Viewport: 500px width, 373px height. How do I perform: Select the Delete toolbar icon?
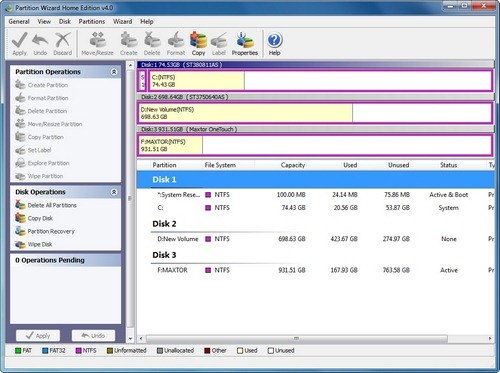(x=152, y=44)
